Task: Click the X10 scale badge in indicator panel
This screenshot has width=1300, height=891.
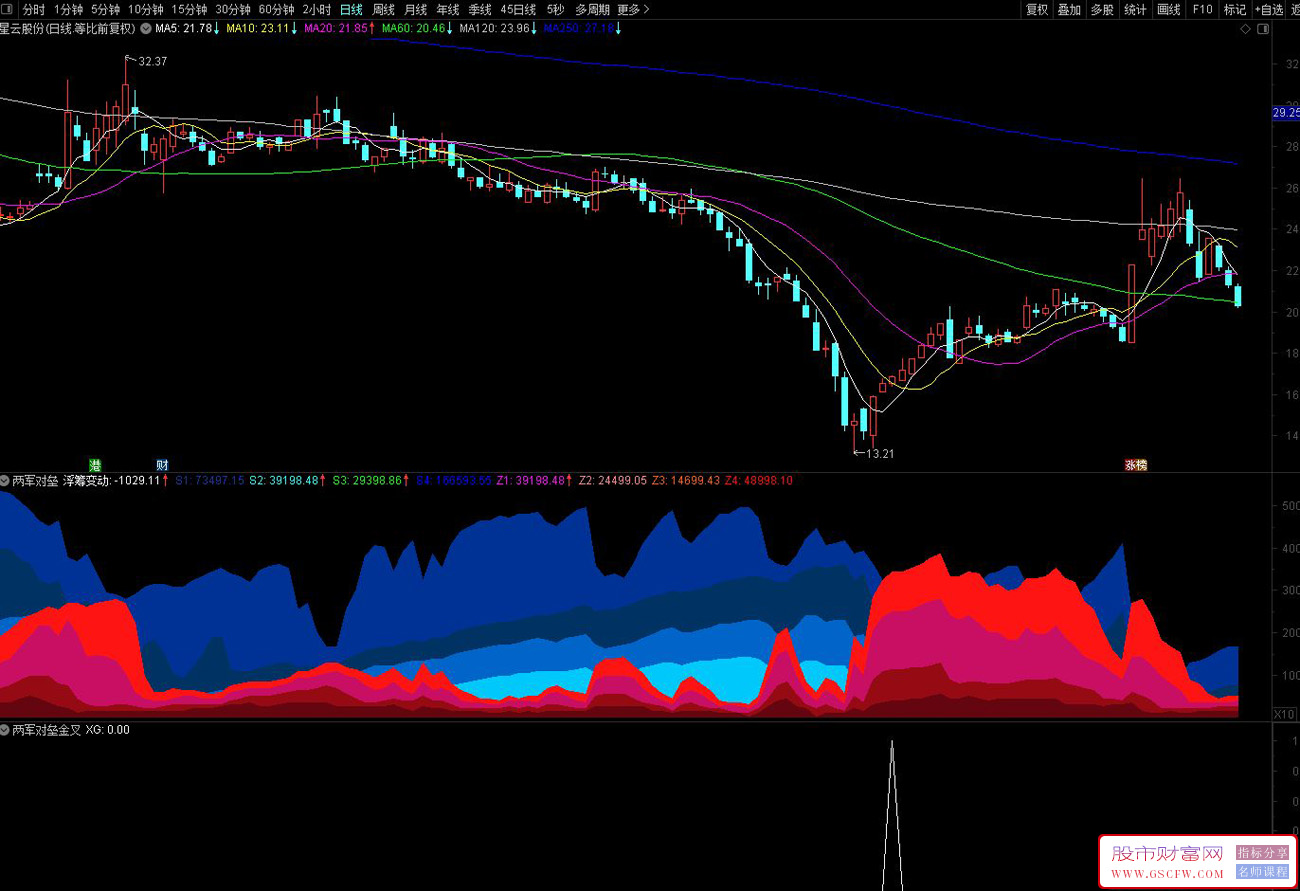Action: point(1284,714)
